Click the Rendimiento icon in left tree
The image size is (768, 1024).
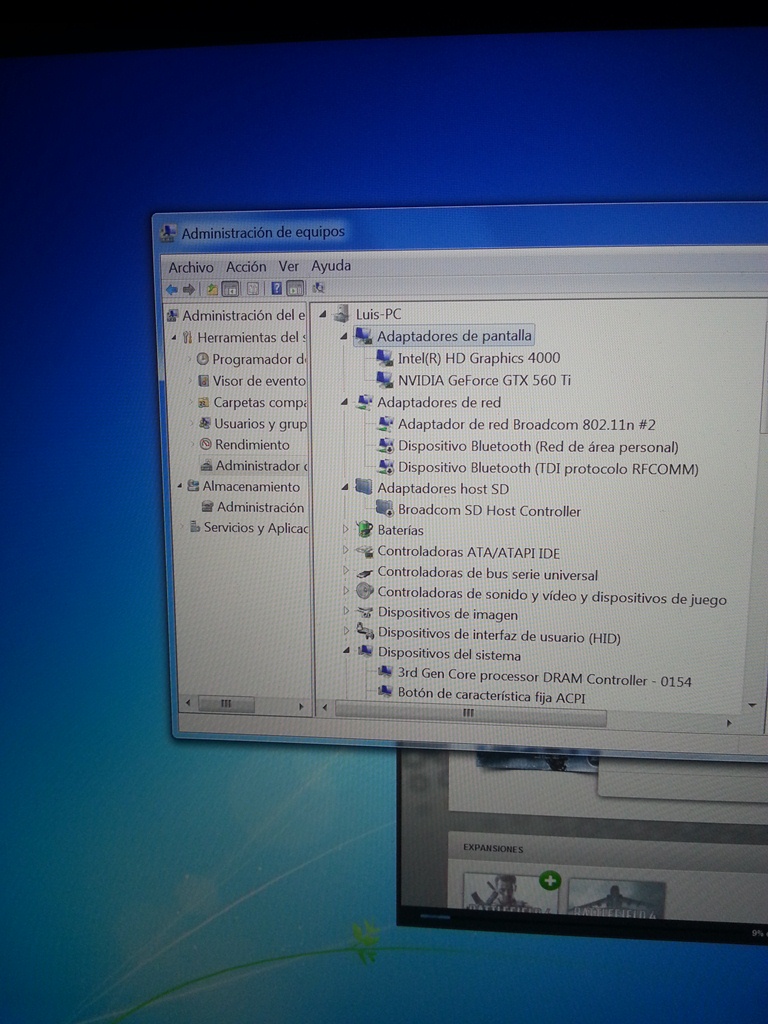(206, 444)
